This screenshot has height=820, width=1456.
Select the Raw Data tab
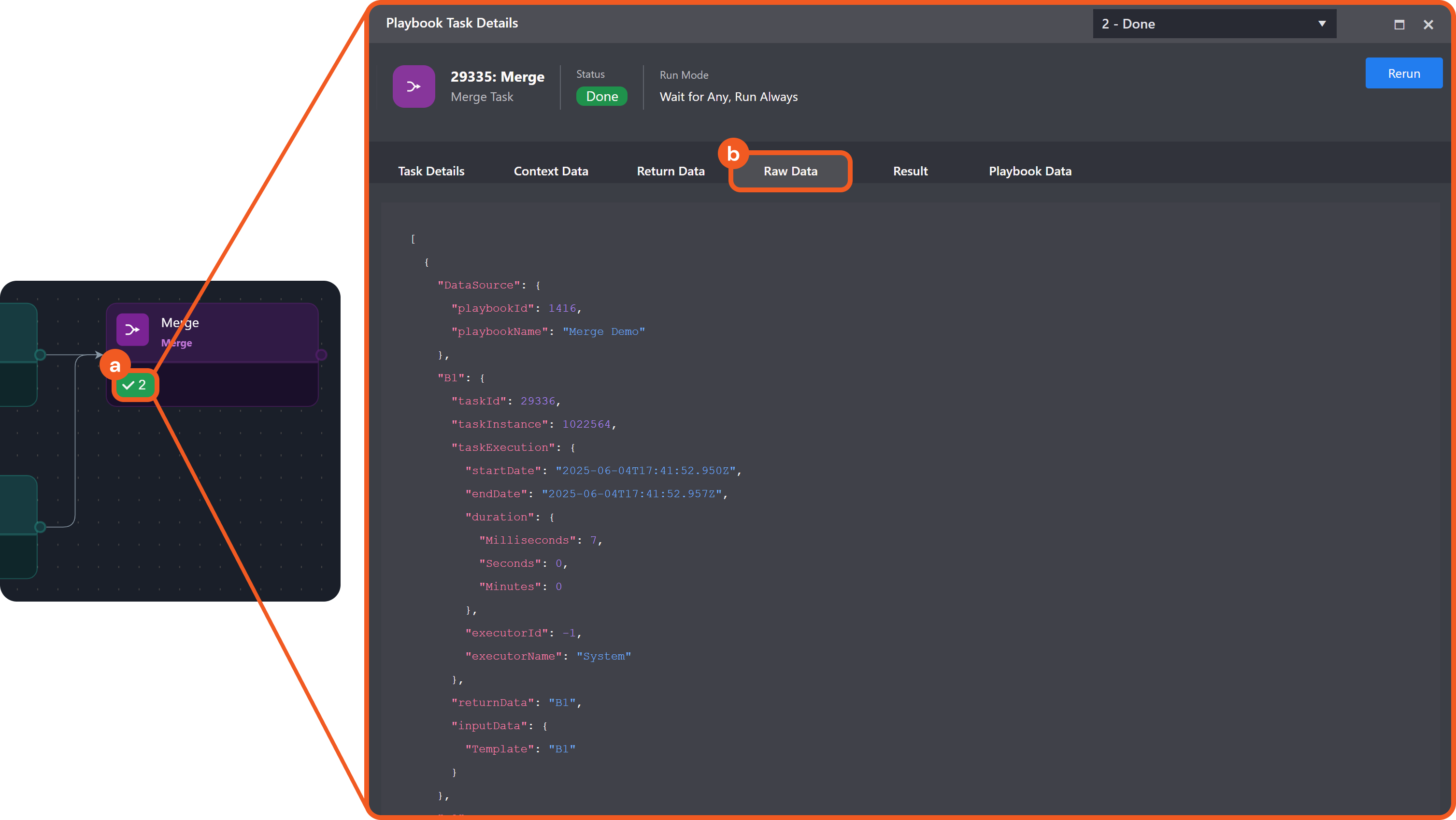[790, 171]
